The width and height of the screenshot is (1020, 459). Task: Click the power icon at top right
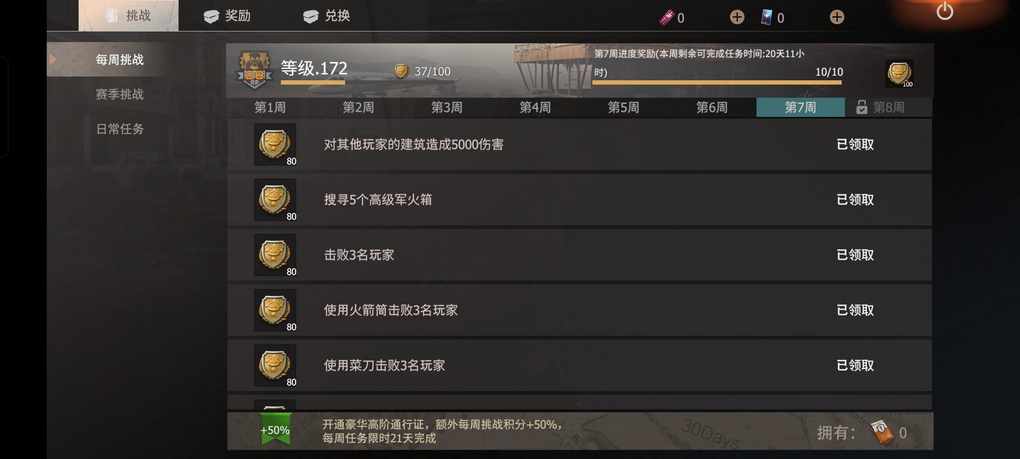945,11
